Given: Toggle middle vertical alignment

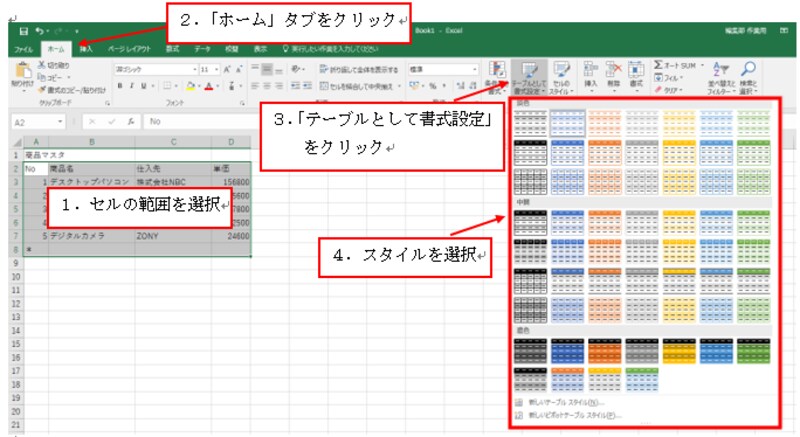Looking at the screenshot, I should click(x=267, y=69).
